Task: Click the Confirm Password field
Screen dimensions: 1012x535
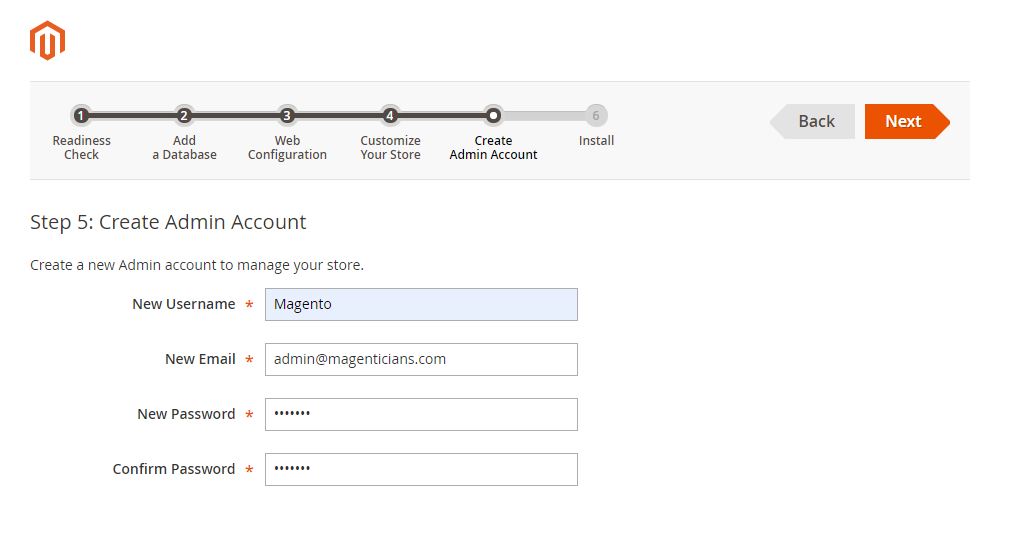Action: (421, 469)
